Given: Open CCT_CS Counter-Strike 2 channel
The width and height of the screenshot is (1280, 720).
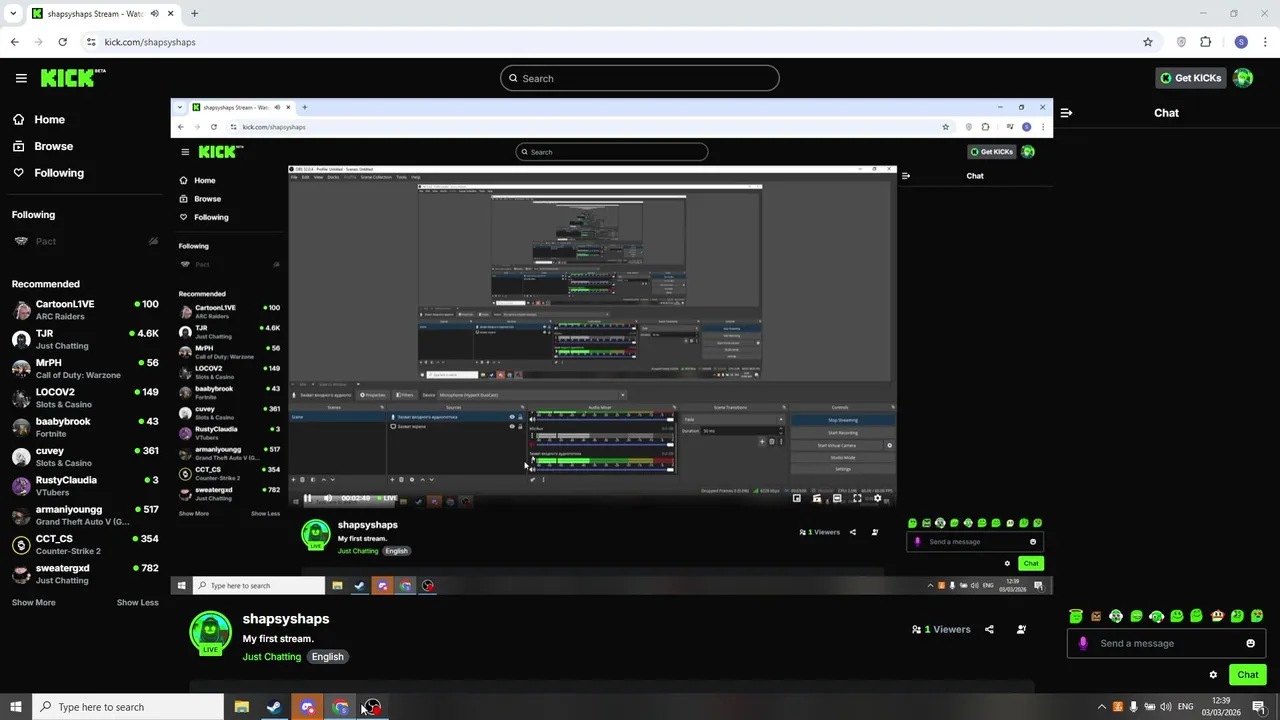Looking at the screenshot, I should [x=85, y=545].
